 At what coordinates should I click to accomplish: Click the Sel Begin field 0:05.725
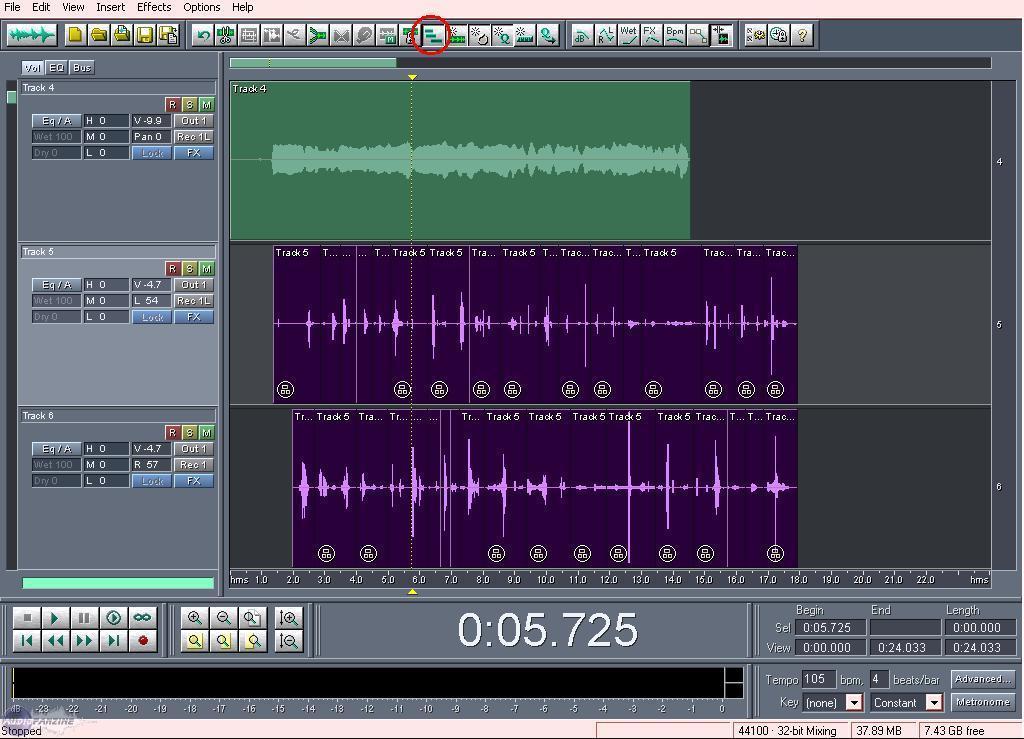[x=830, y=627]
